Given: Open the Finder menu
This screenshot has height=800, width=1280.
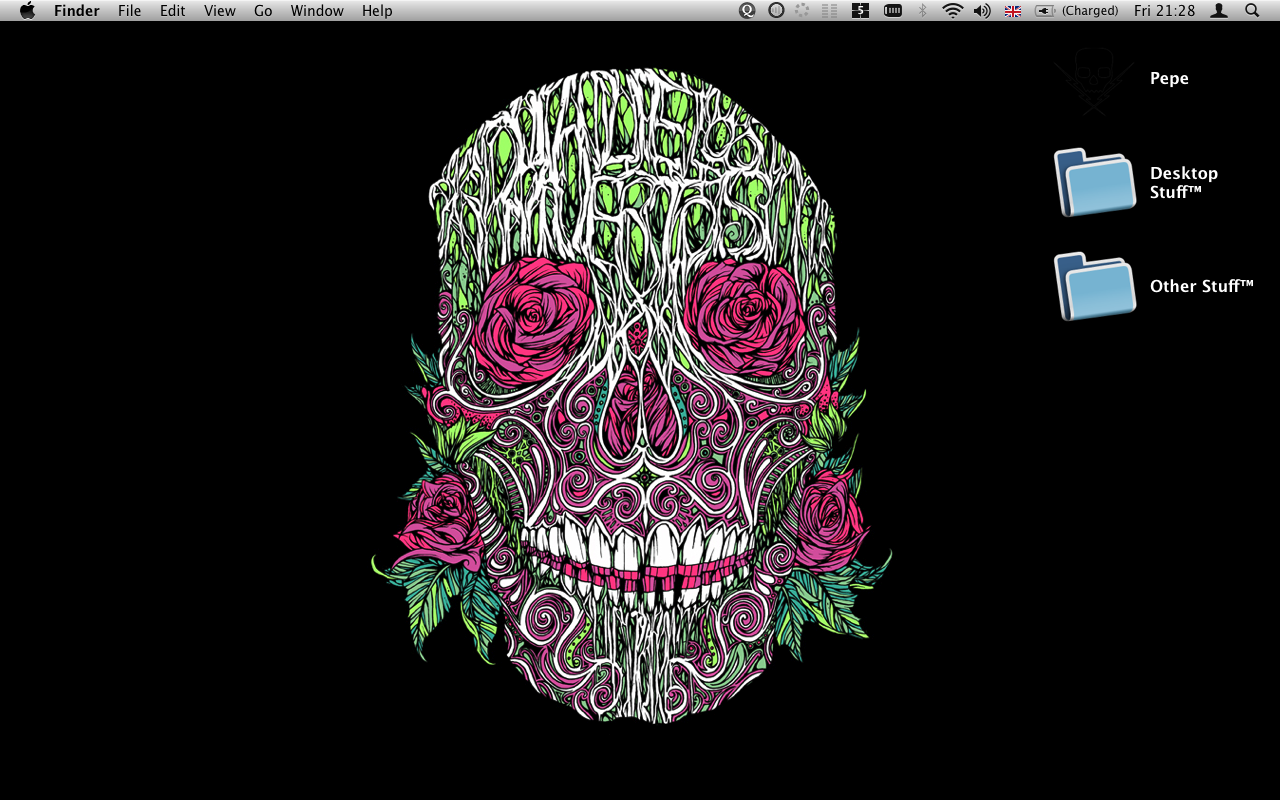Looking at the screenshot, I should [76, 11].
